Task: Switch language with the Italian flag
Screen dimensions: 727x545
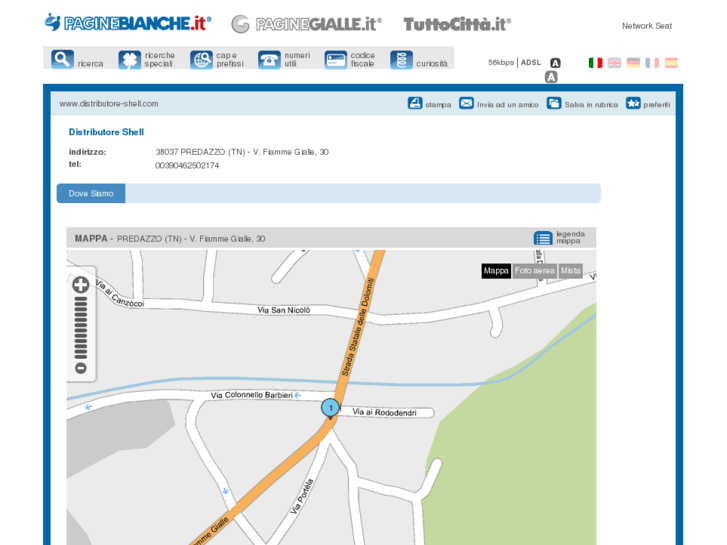Action: pyautogui.click(x=595, y=63)
